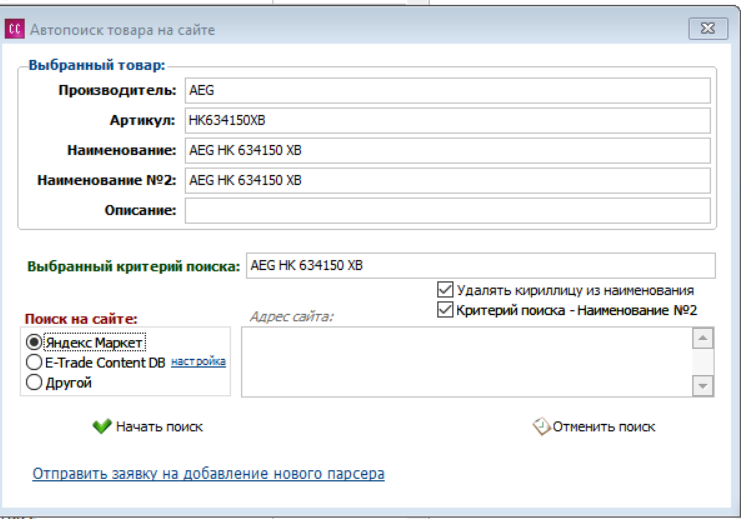Viewport: 741px width, 519px height.
Task: Click the Производитель field containing AEG
Action: pos(448,90)
